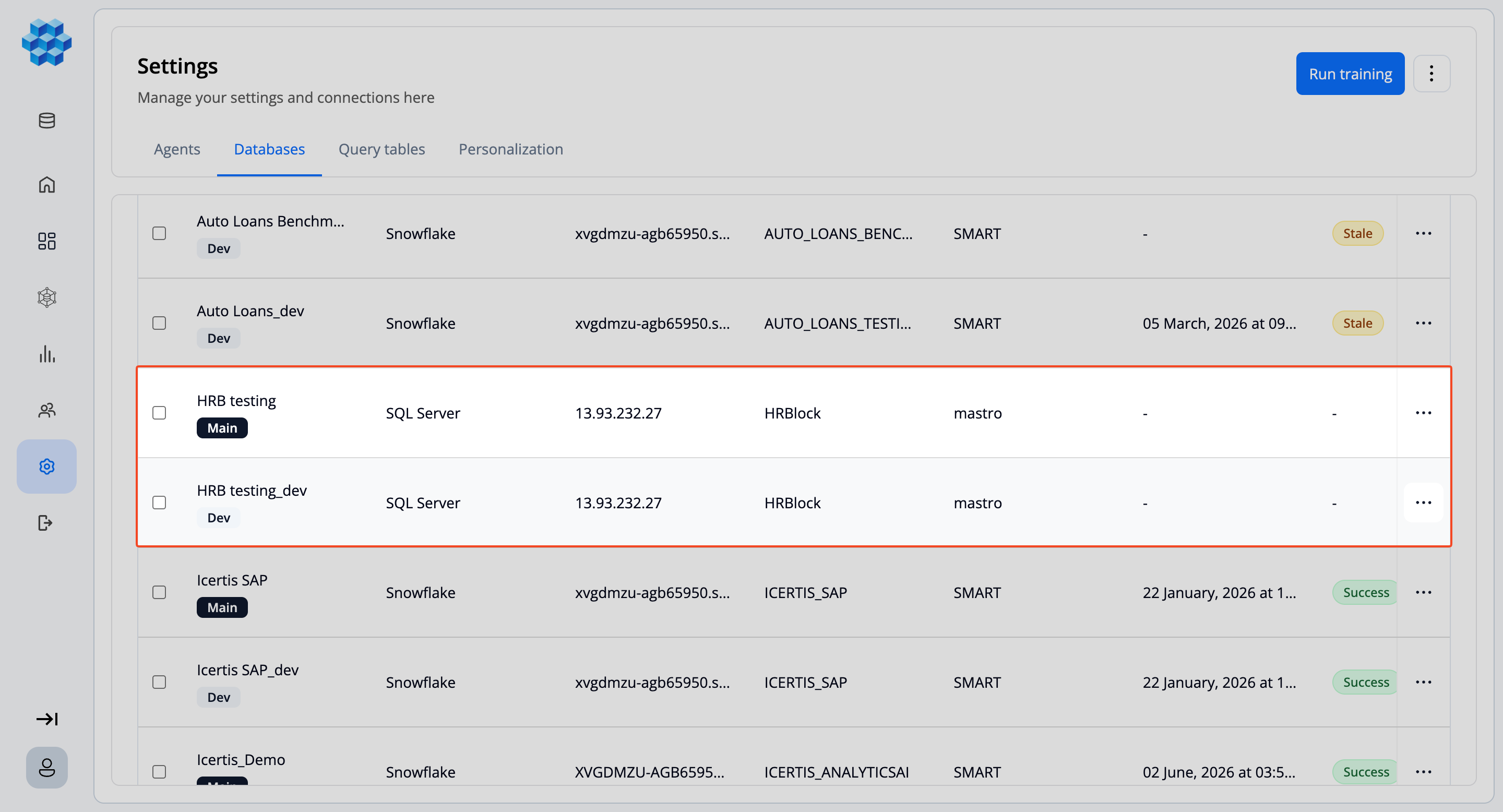Open row actions for Auto Loans Benchm...

(x=1423, y=233)
